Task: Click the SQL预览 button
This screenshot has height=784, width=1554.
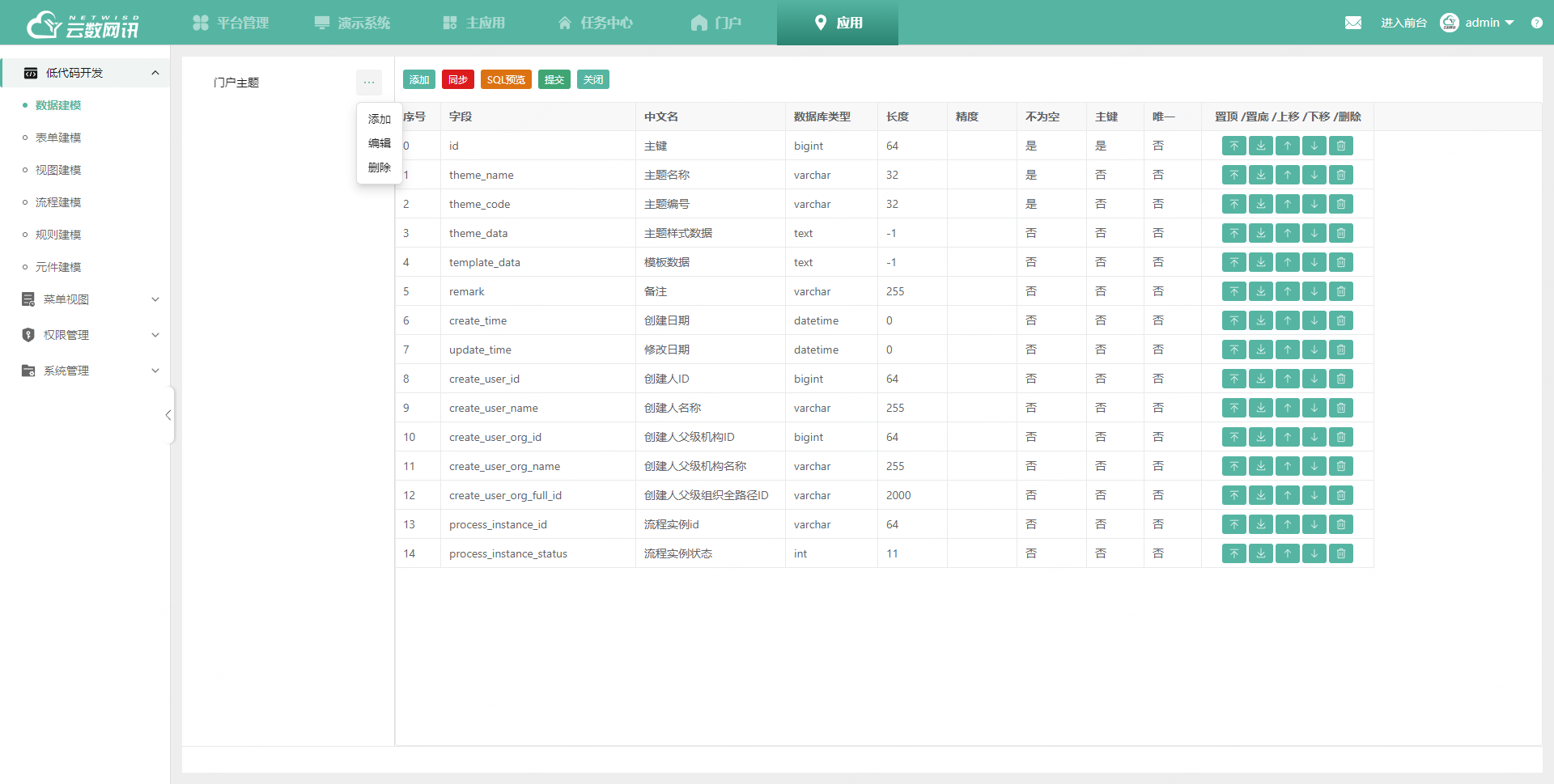Action: 506,79
